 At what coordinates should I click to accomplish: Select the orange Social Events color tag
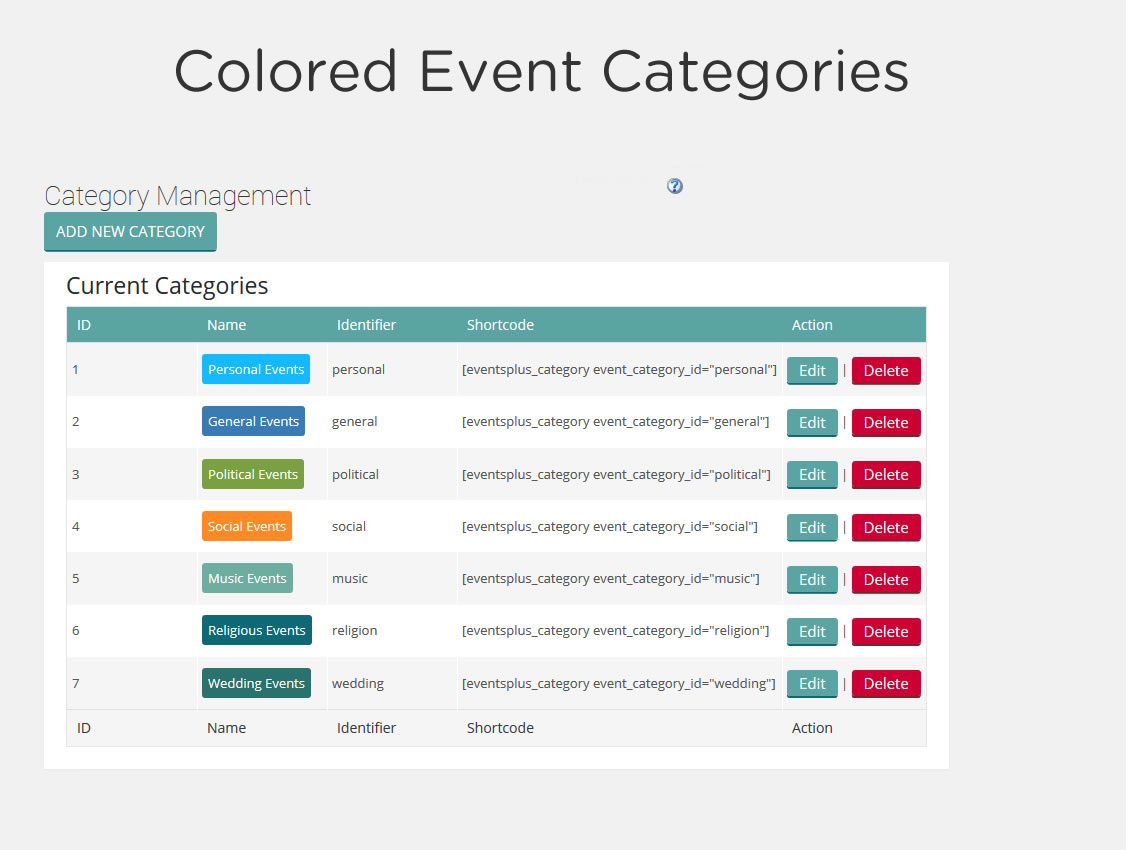247,526
